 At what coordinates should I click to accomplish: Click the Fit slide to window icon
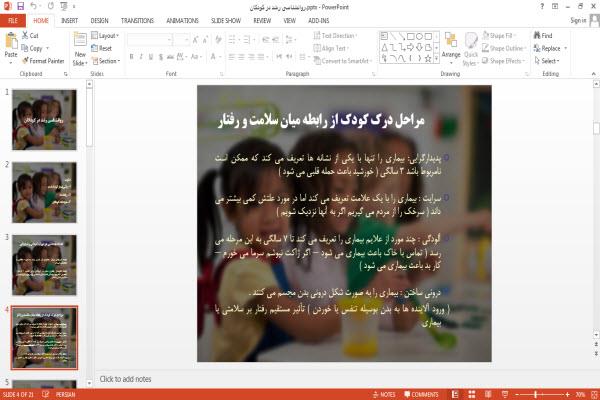pos(594,394)
